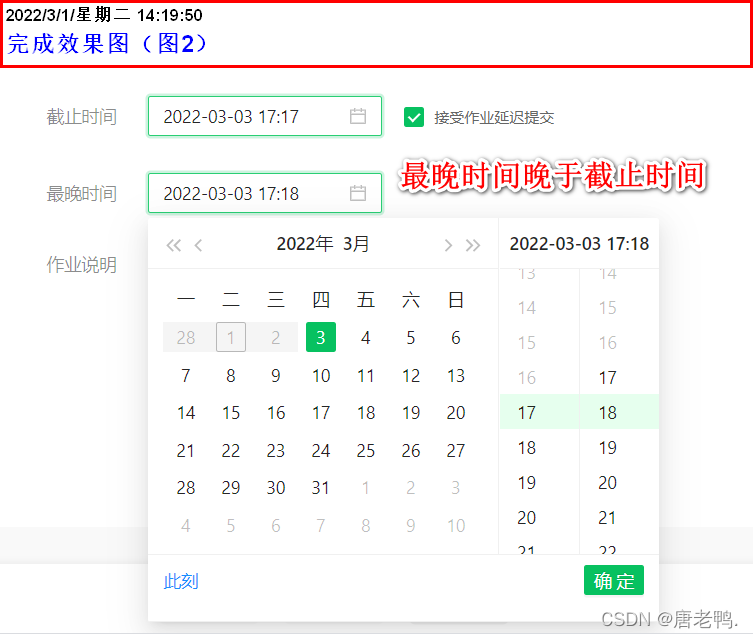Choose March 25 date cell
Image resolution: width=753 pixels, height=638 pixels.
[x=365, y=450]
